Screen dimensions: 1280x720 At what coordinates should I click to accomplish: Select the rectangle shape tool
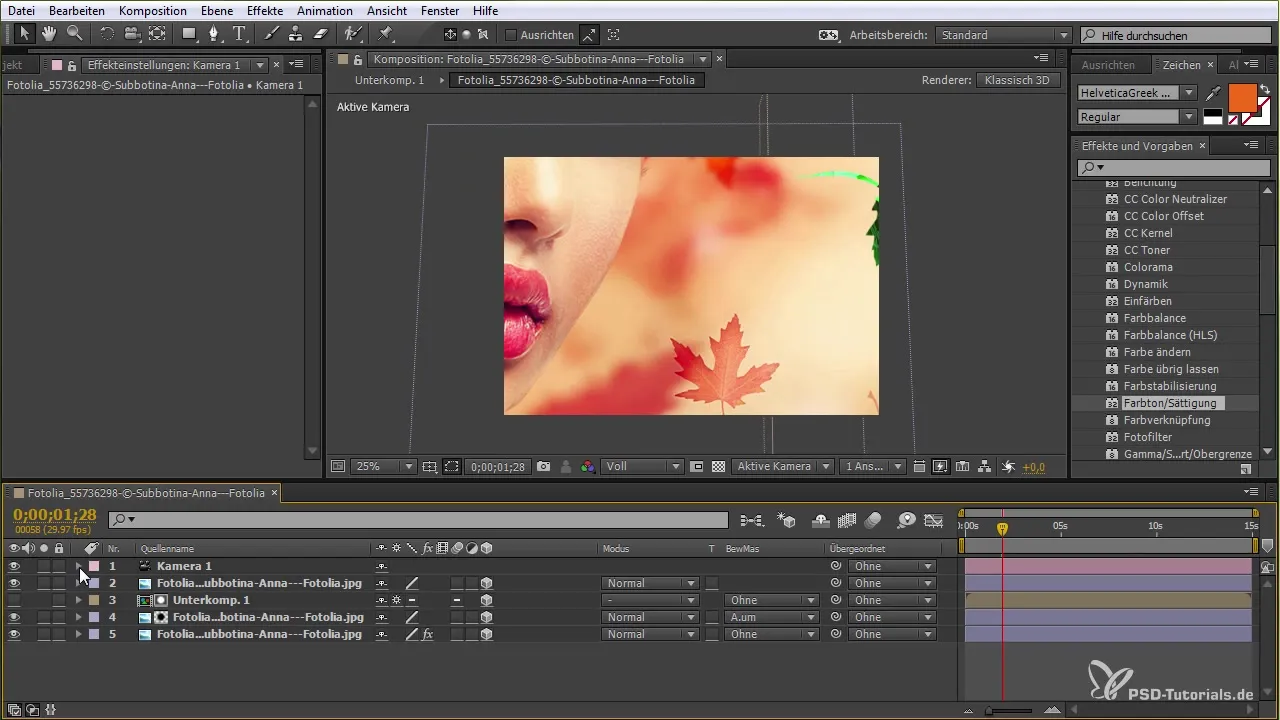188,34
